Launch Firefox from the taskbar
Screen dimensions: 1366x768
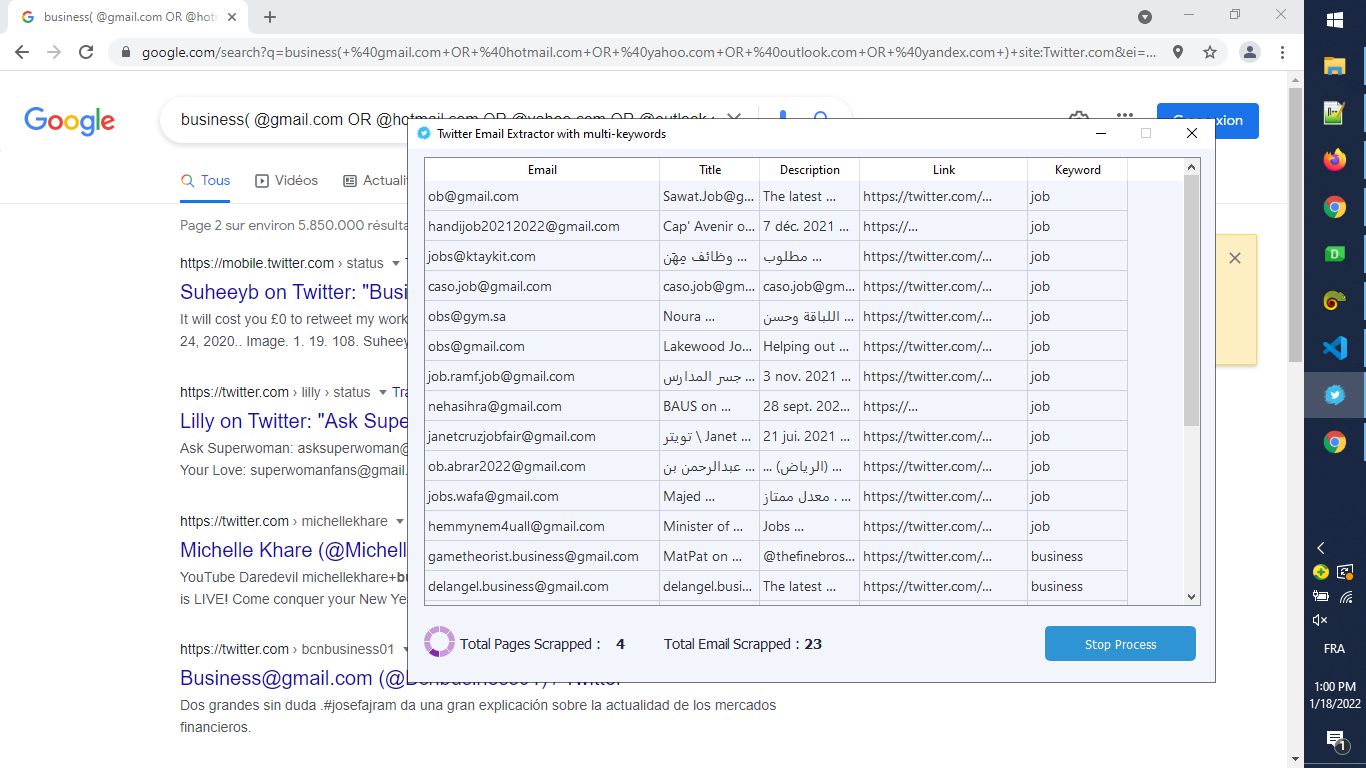click(1334, 160)
